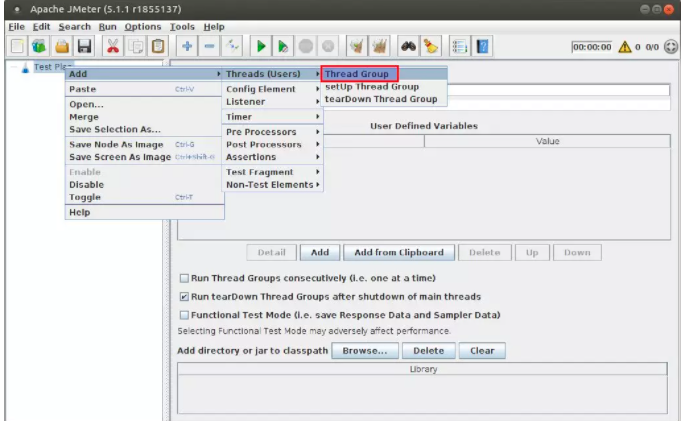The width and height of the screenshot is (682, 422).
Task: Click the classpath Clear button
Action: (x=482, y=351)
